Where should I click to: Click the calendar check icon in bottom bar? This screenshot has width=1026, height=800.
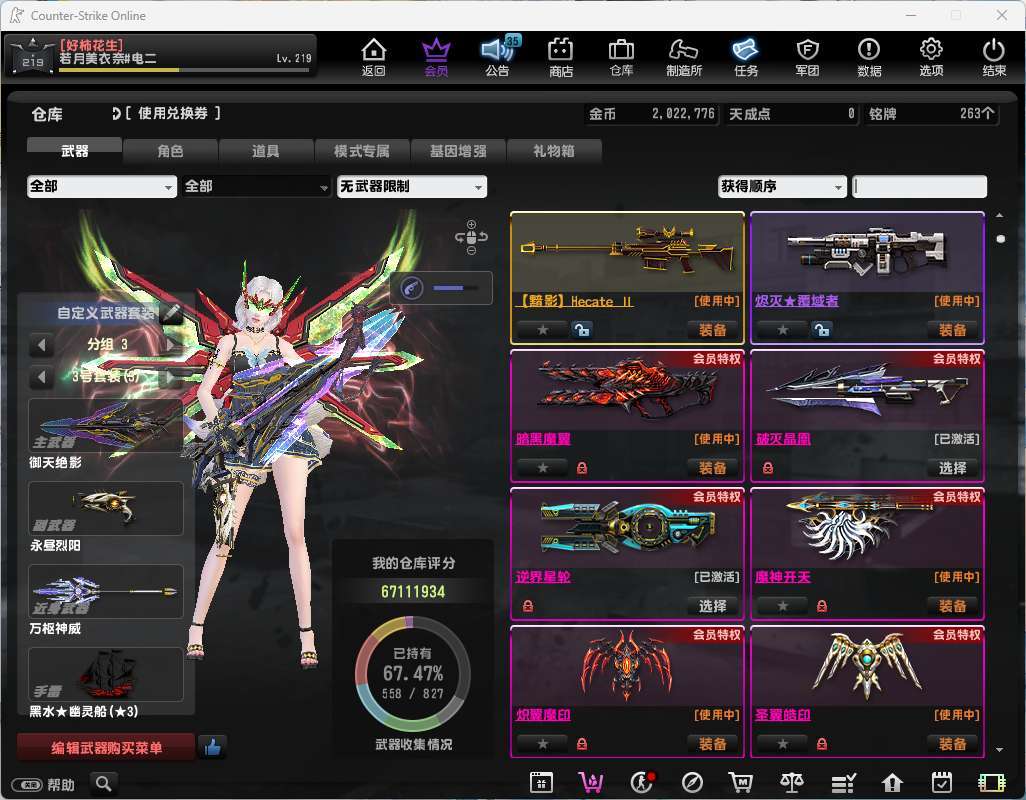click(x=942, y=782)
